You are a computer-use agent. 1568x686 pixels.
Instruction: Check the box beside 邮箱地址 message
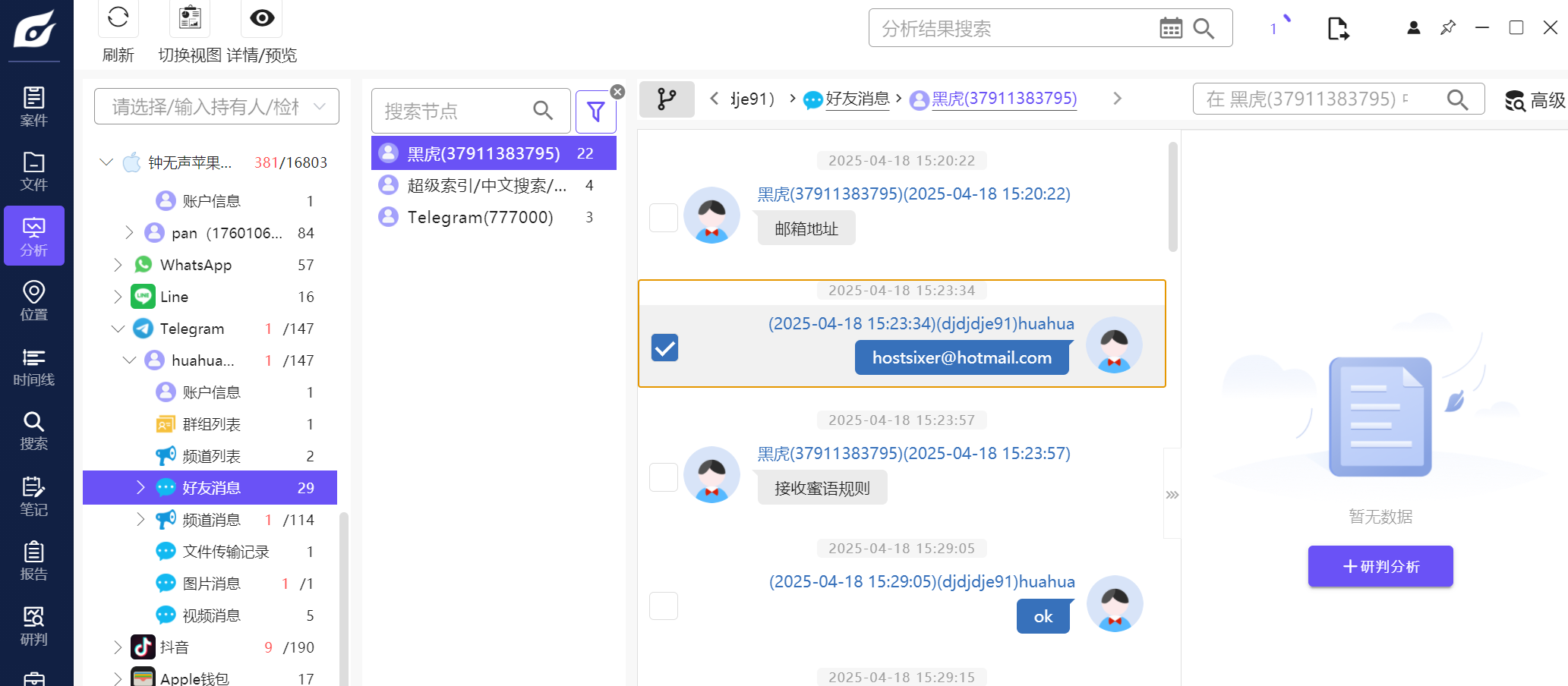pyautogui.click(x=664, y=218)
